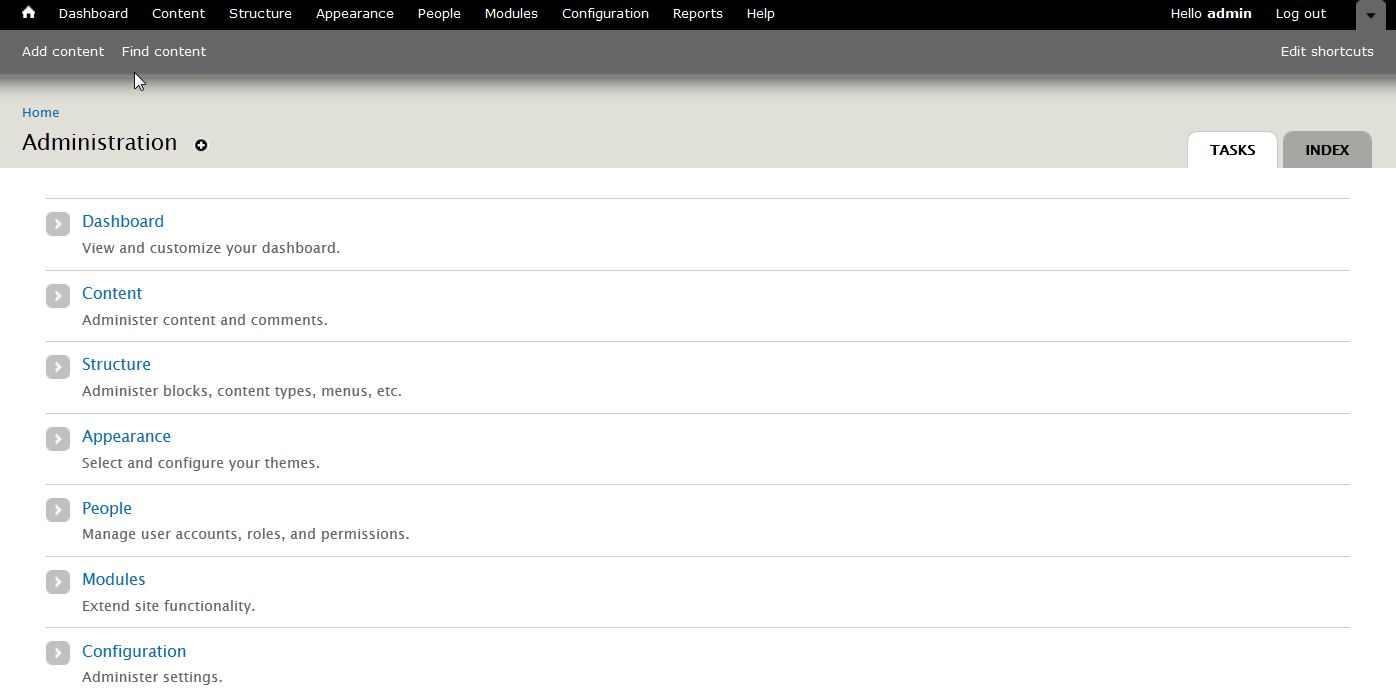
Task: Click the arrow icon beside Content
Action: 58,295
